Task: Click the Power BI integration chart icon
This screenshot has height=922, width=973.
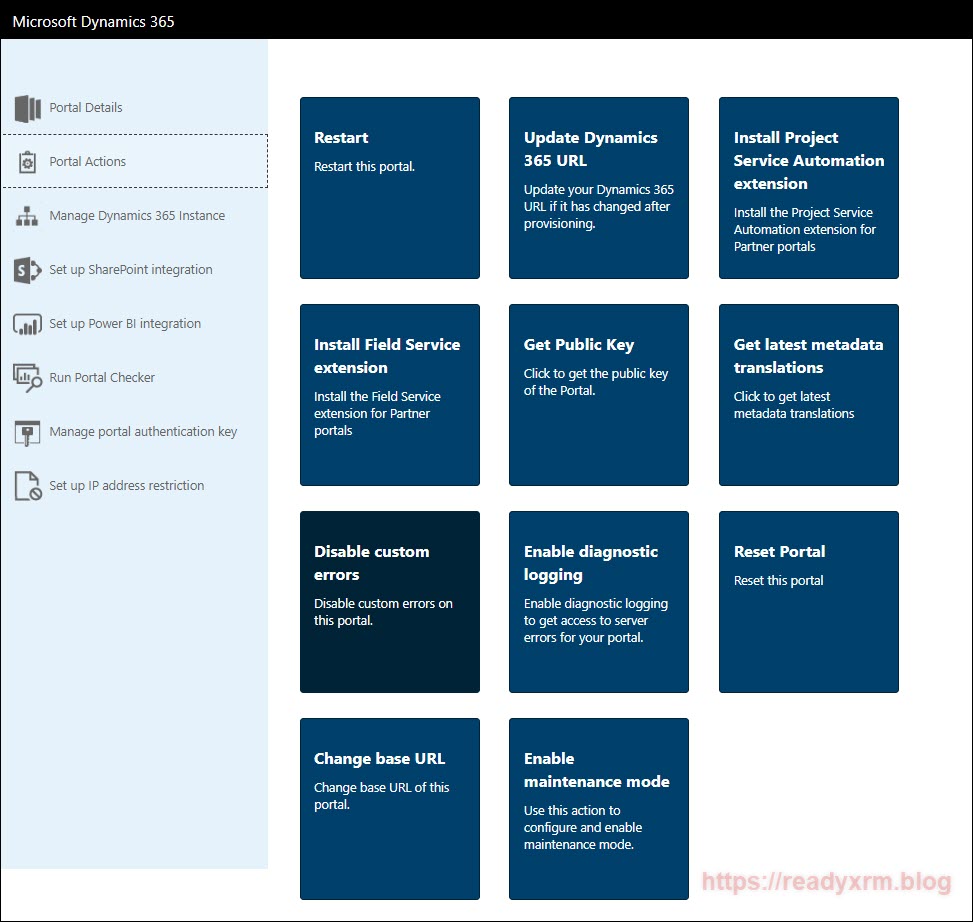Action: [x=27, y=324]
